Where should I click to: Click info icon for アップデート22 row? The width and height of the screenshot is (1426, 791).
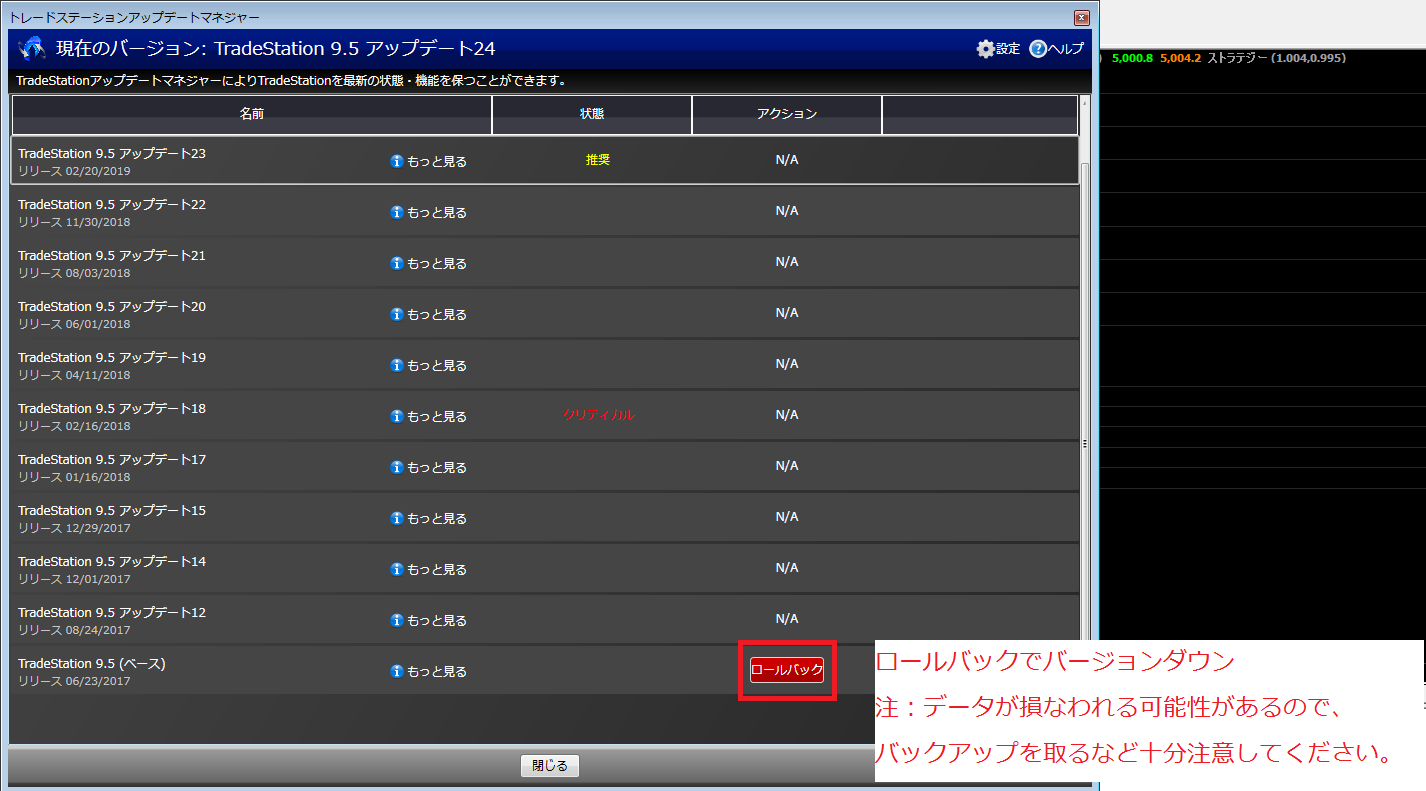[397, 212]
